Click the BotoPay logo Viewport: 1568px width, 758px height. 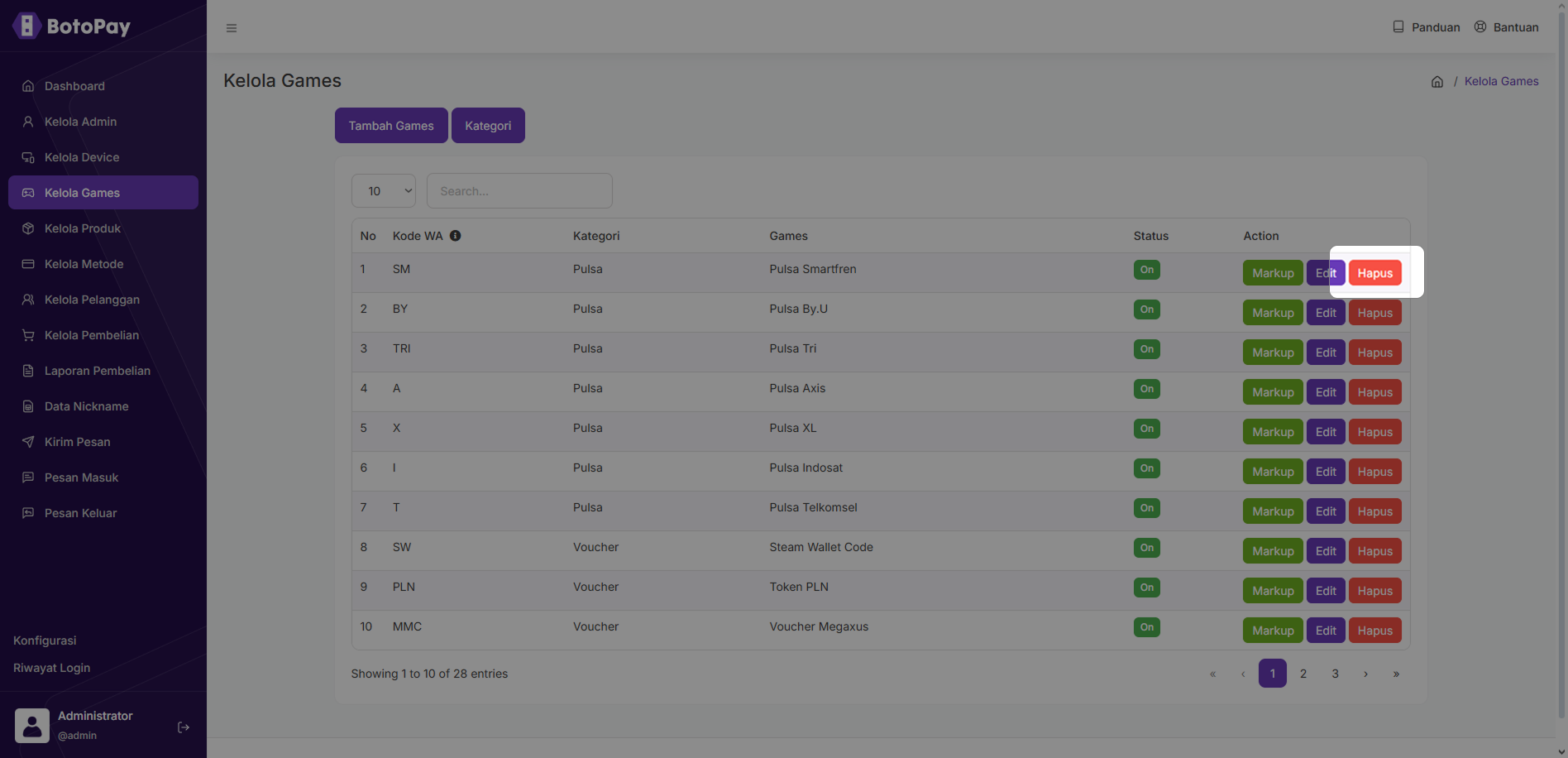72,26
